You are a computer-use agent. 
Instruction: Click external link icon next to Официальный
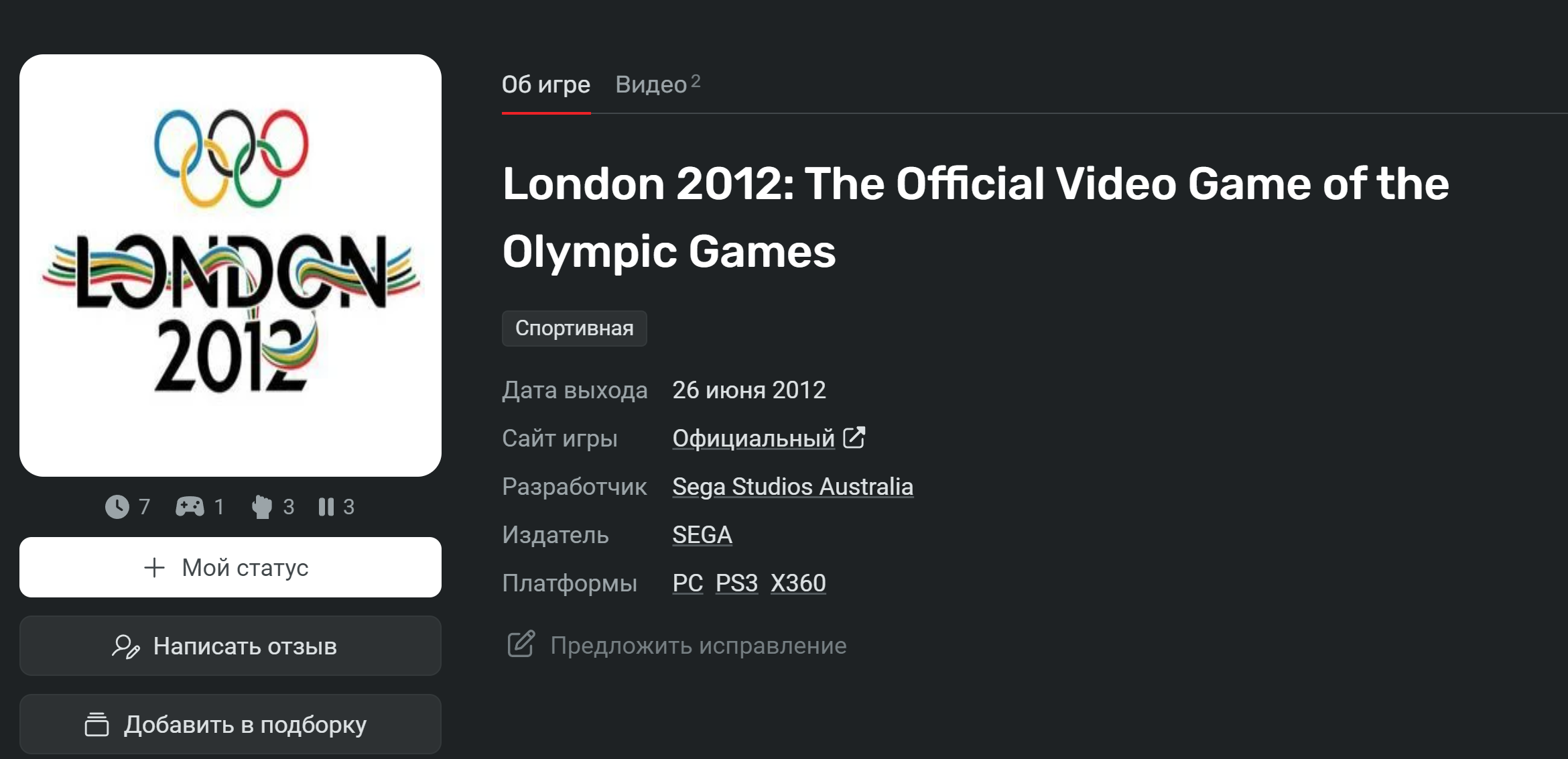coord(854,438)
